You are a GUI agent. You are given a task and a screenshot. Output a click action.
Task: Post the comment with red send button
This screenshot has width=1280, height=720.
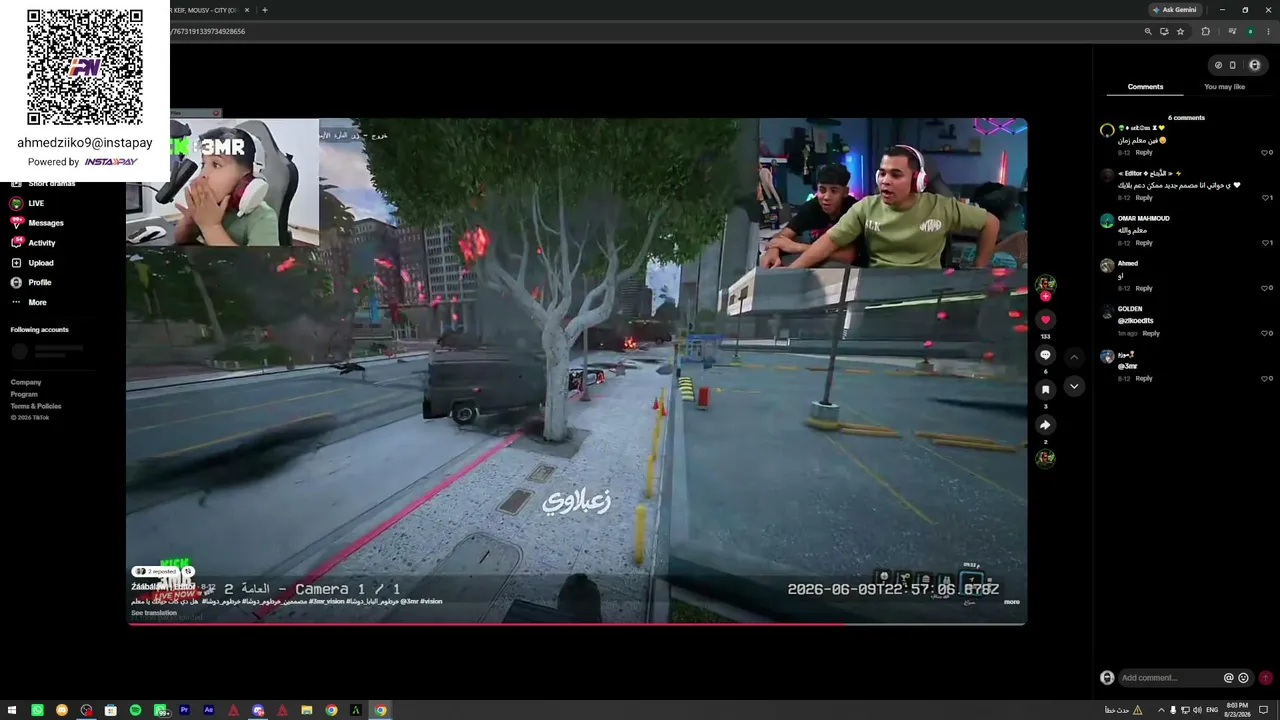pos(1265,678)
